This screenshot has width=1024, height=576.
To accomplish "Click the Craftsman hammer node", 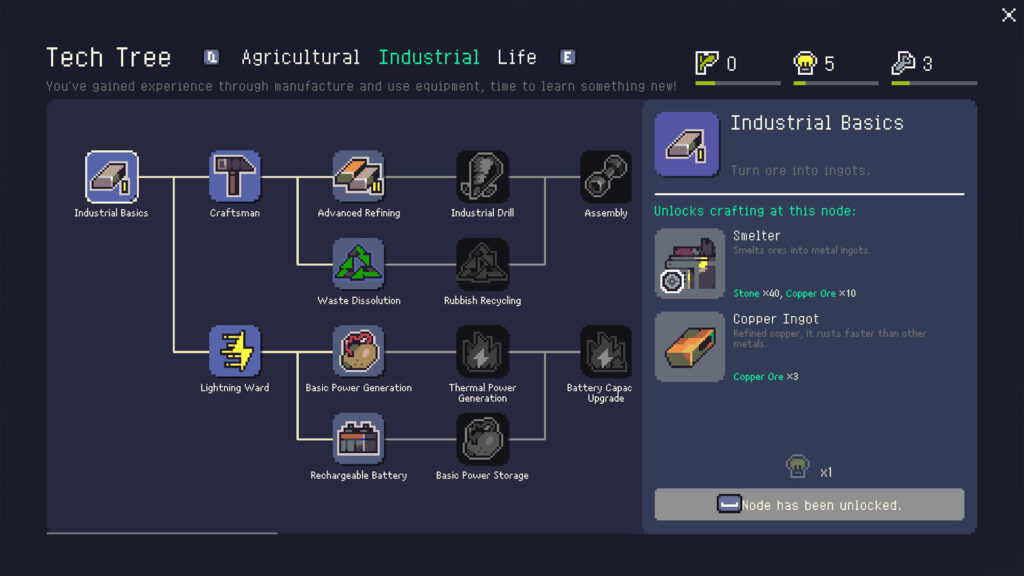I will (x=235, y=177).
